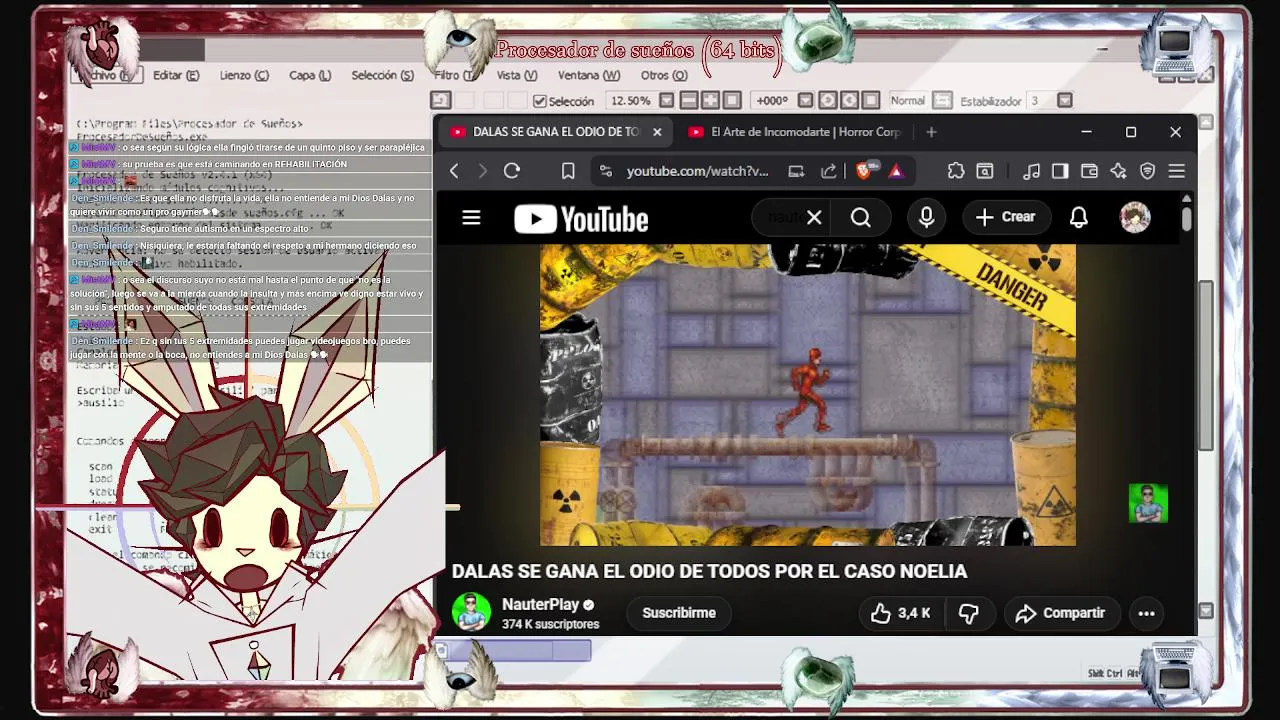Expand the Estabilizador value dropdown arrow
Image resolution: width=1280 pixels, height=720 pixels.
click(x=1065, y=101)
